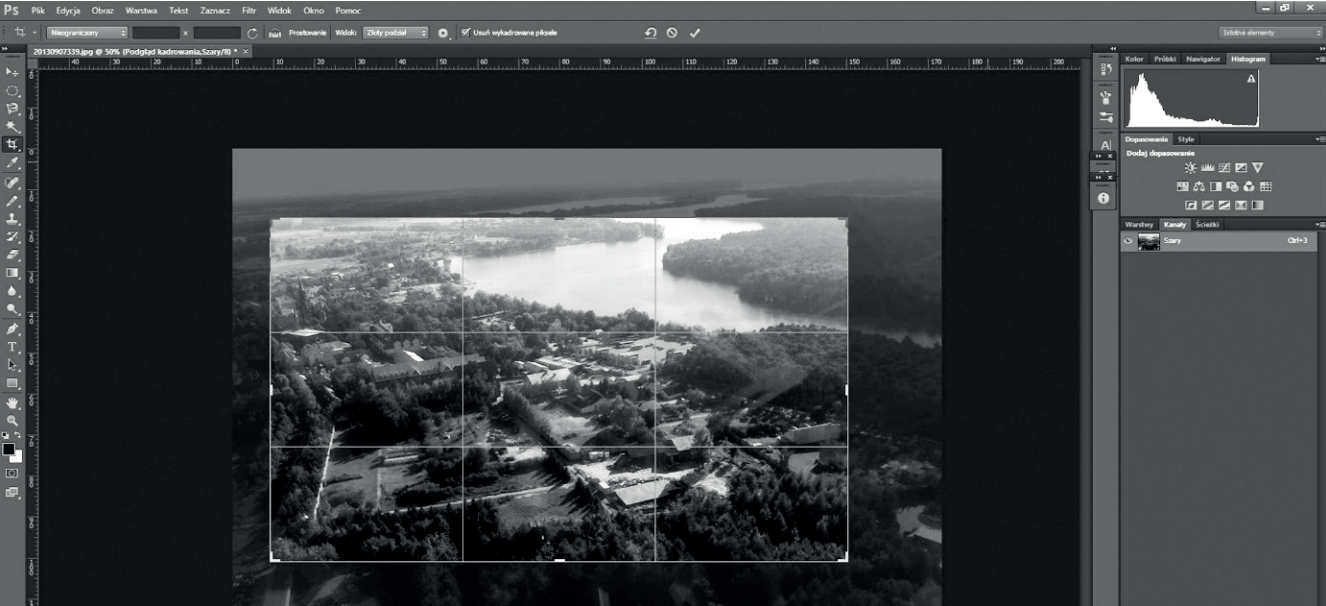Viewport: 1326px width, 606px height.
Task: Cancel the crop operation
Action: tap(672, 33)
